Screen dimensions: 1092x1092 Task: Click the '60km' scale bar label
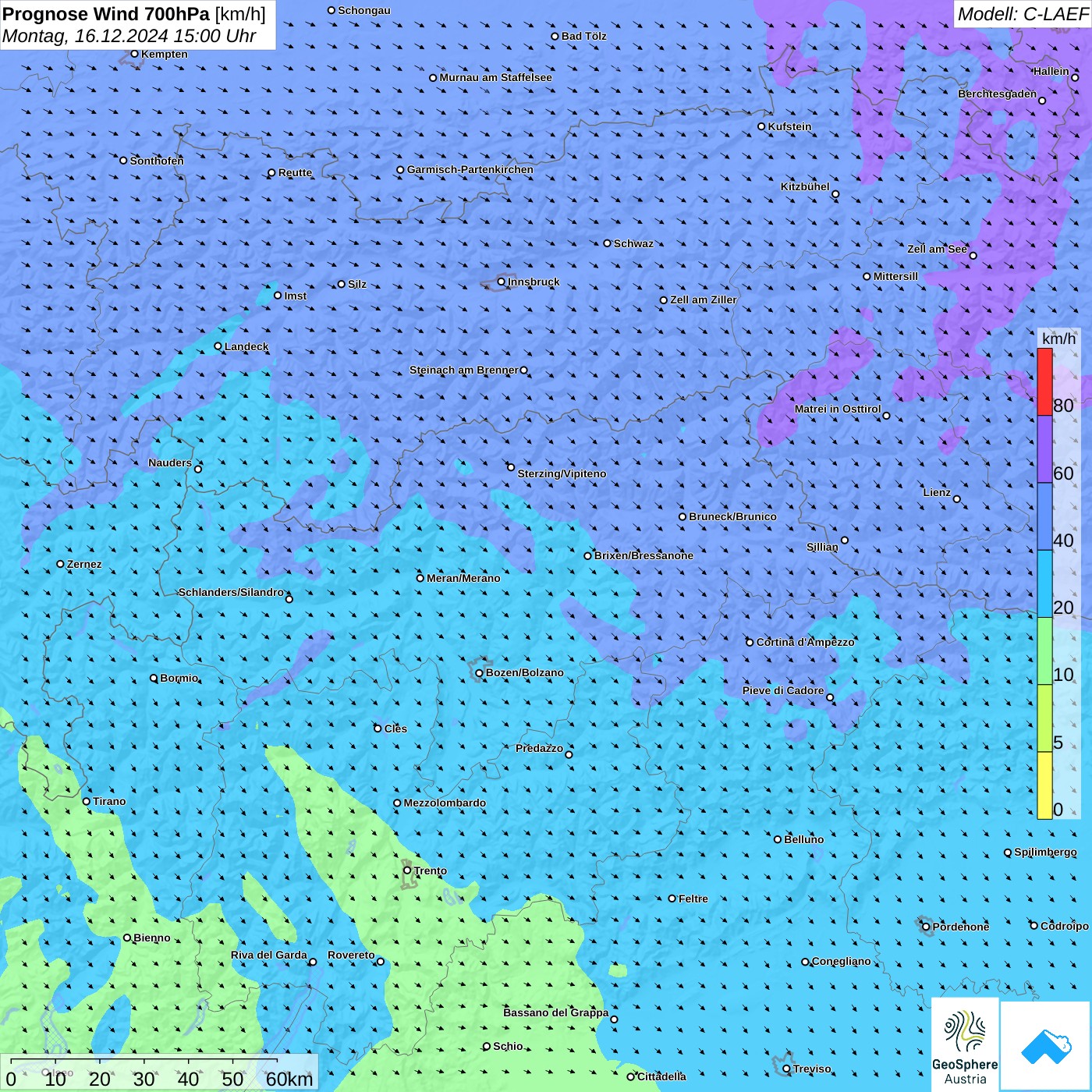point(289,1079)
